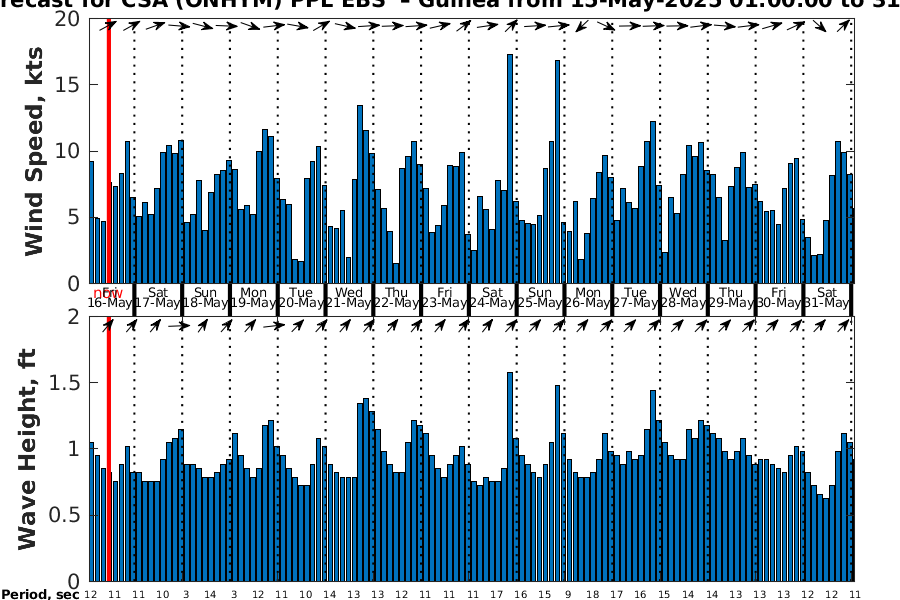The width and height of the screenshot is (900, 600).
Task: Select the 'Sat 31-May' date label
Action: [827, 297]
